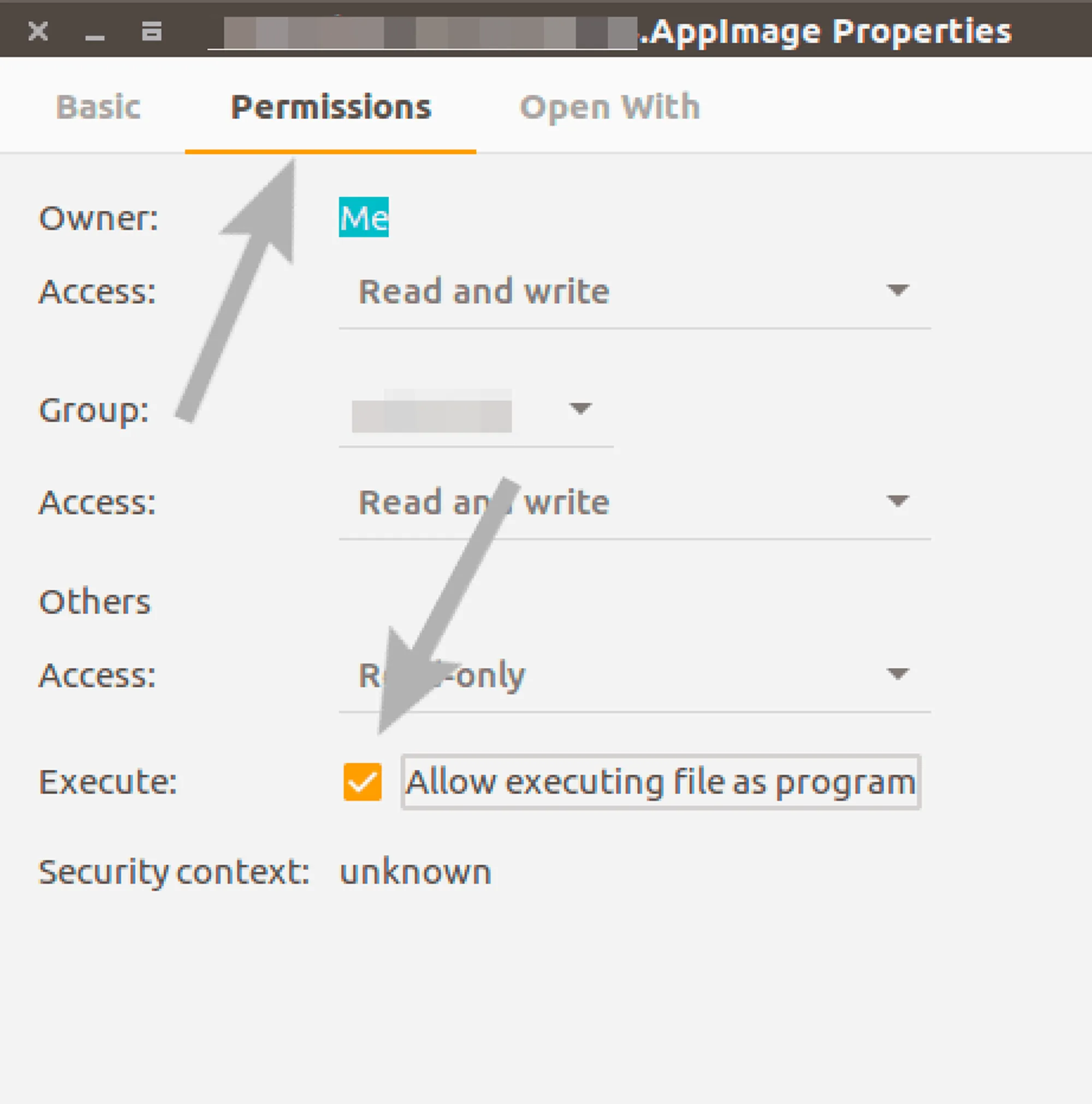Viewport: 1092px width, 1104px height.
Task: Expand the group Access dropdown arrow
Action: coord(897,501)
